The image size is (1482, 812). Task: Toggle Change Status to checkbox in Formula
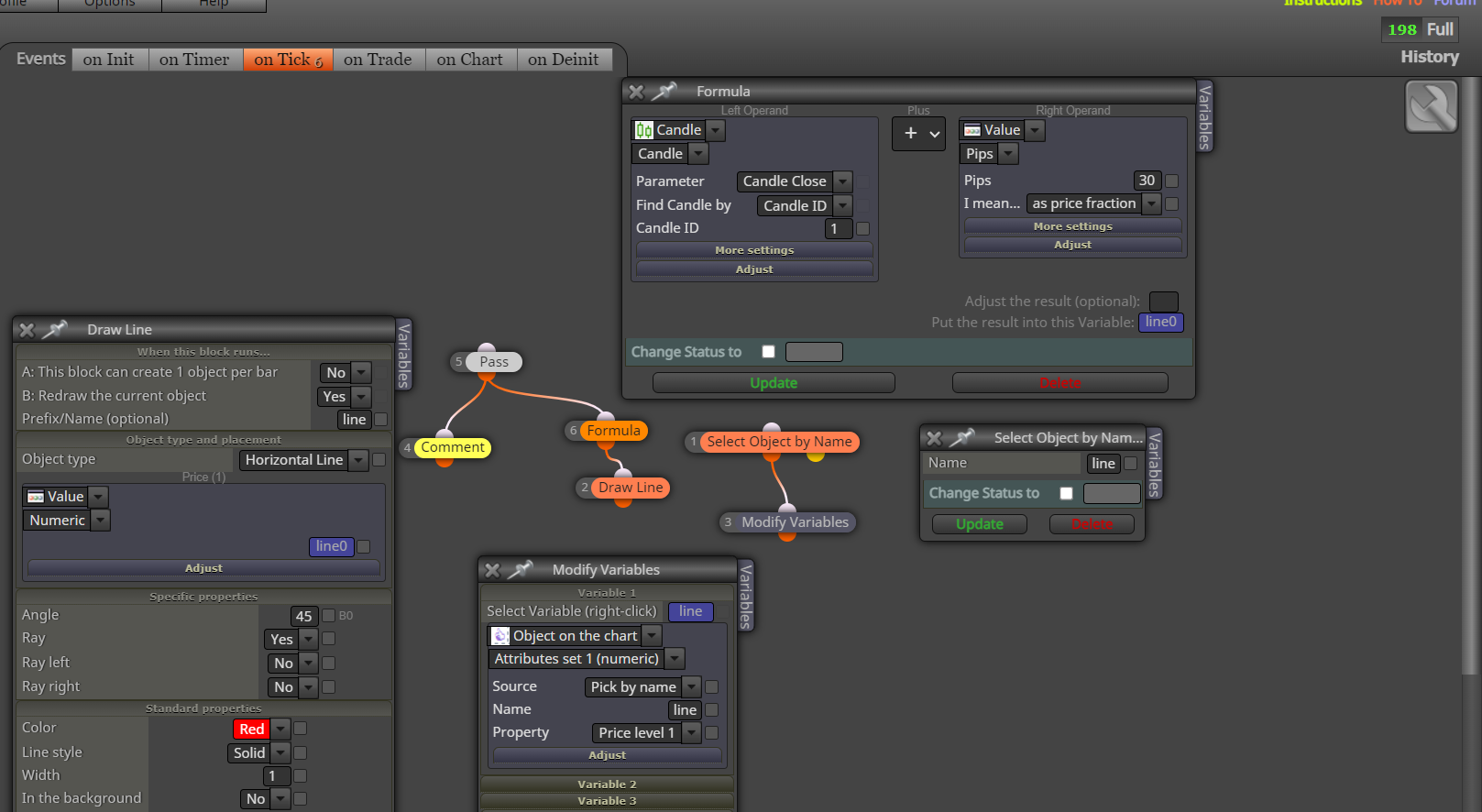(768, 352)
